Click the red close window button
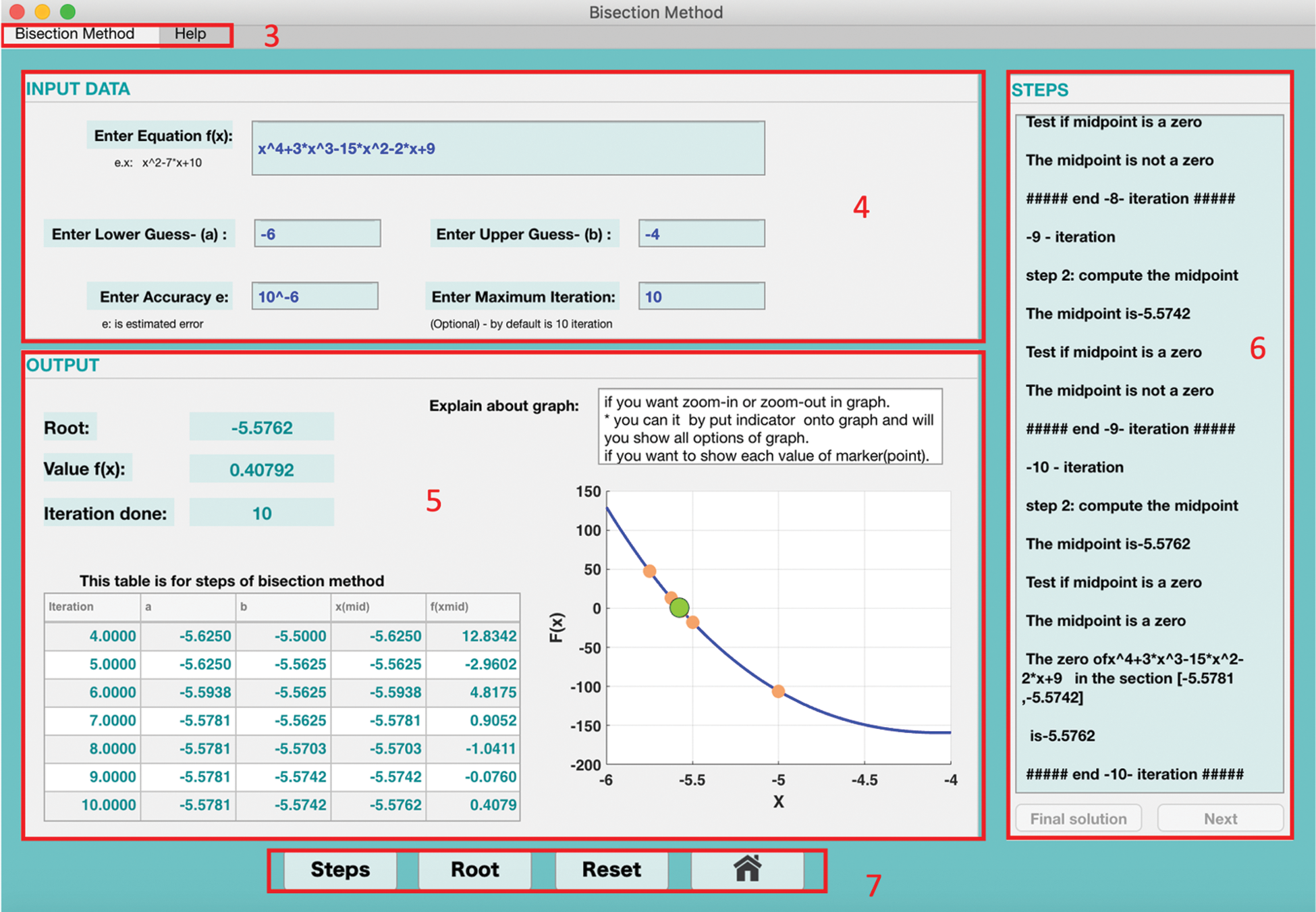This screenshot has width=1316, height=912. click(18, 11)
